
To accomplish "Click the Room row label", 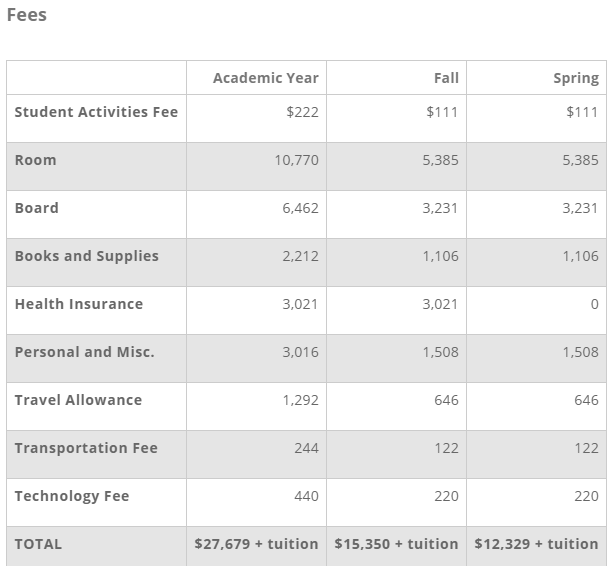I will [35, 160].
